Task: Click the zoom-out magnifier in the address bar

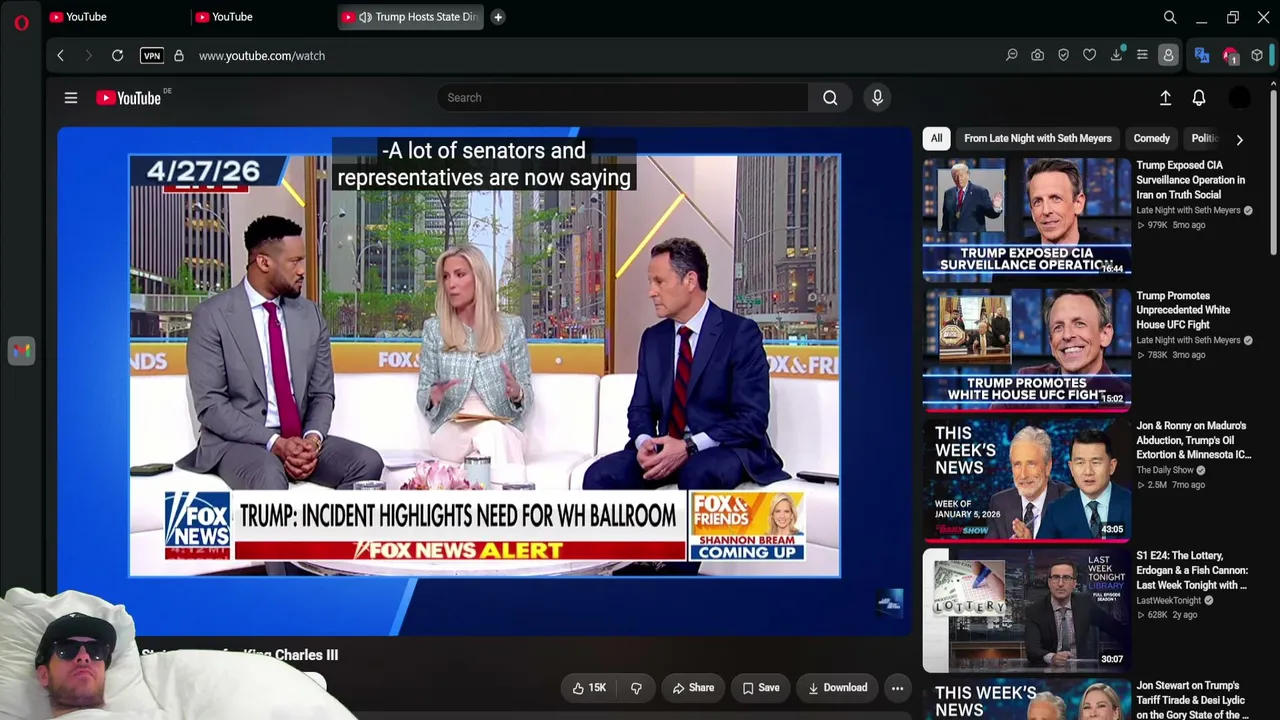Action: [1012, 56]
